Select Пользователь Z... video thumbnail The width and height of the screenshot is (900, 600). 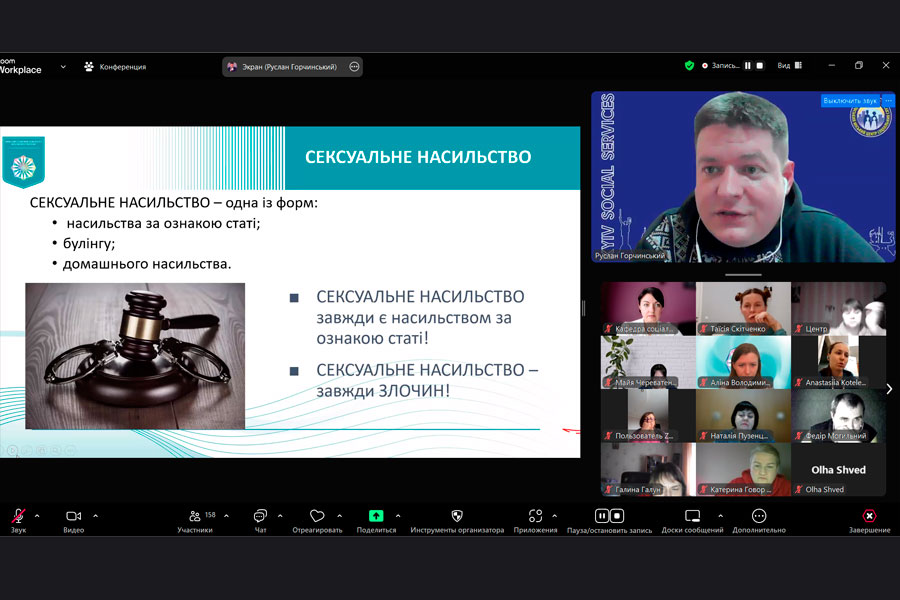pos(648,416)
